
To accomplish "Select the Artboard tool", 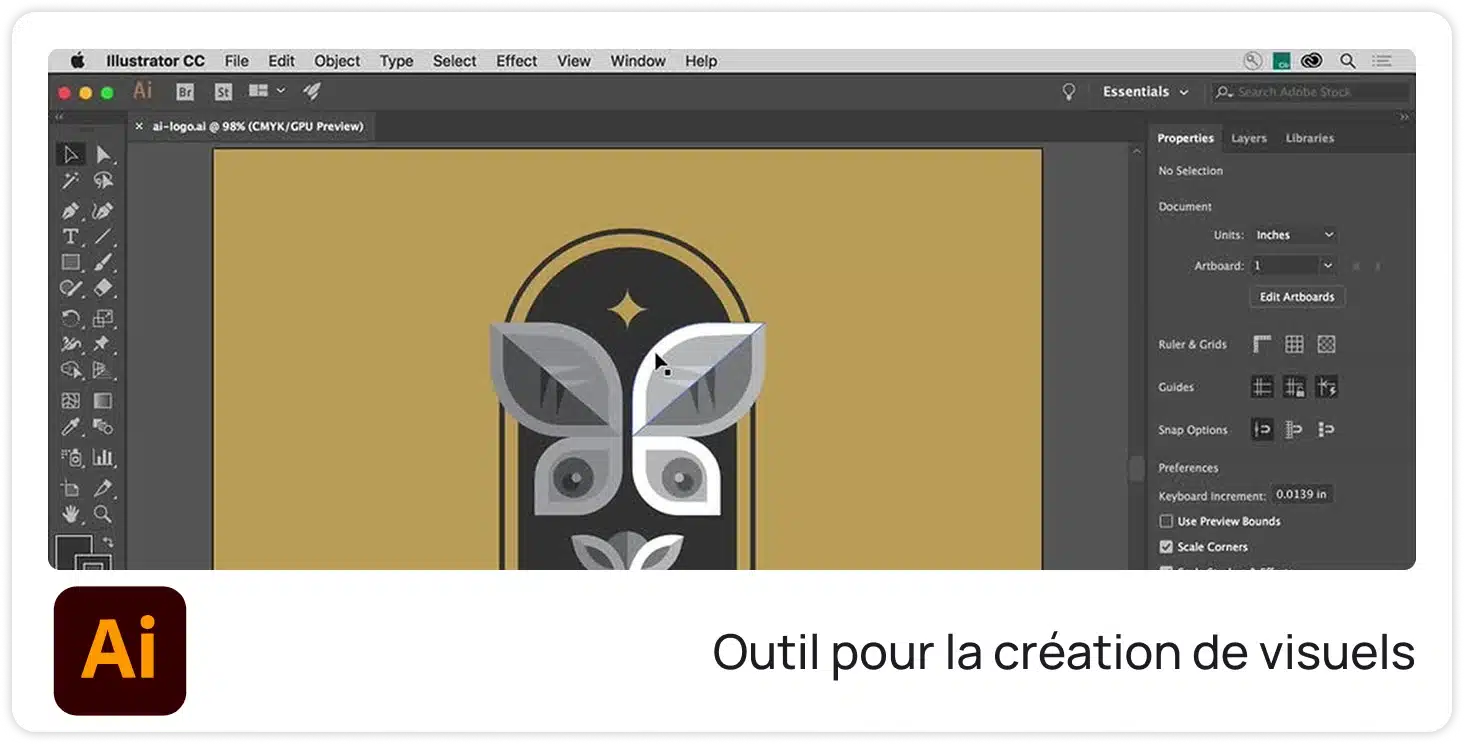I will point(71,489).
